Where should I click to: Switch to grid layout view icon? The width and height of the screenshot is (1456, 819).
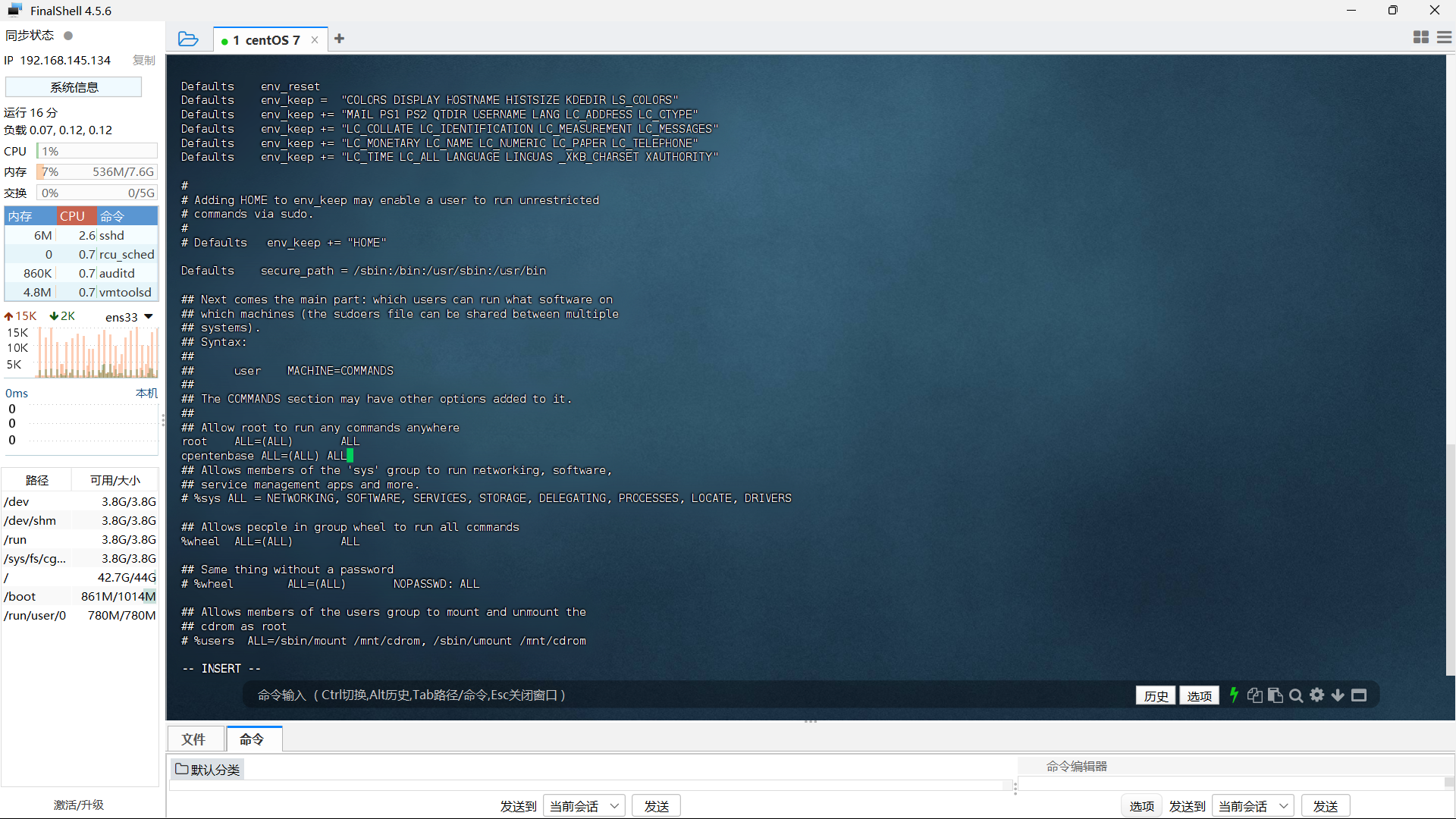pos(1421,37)
